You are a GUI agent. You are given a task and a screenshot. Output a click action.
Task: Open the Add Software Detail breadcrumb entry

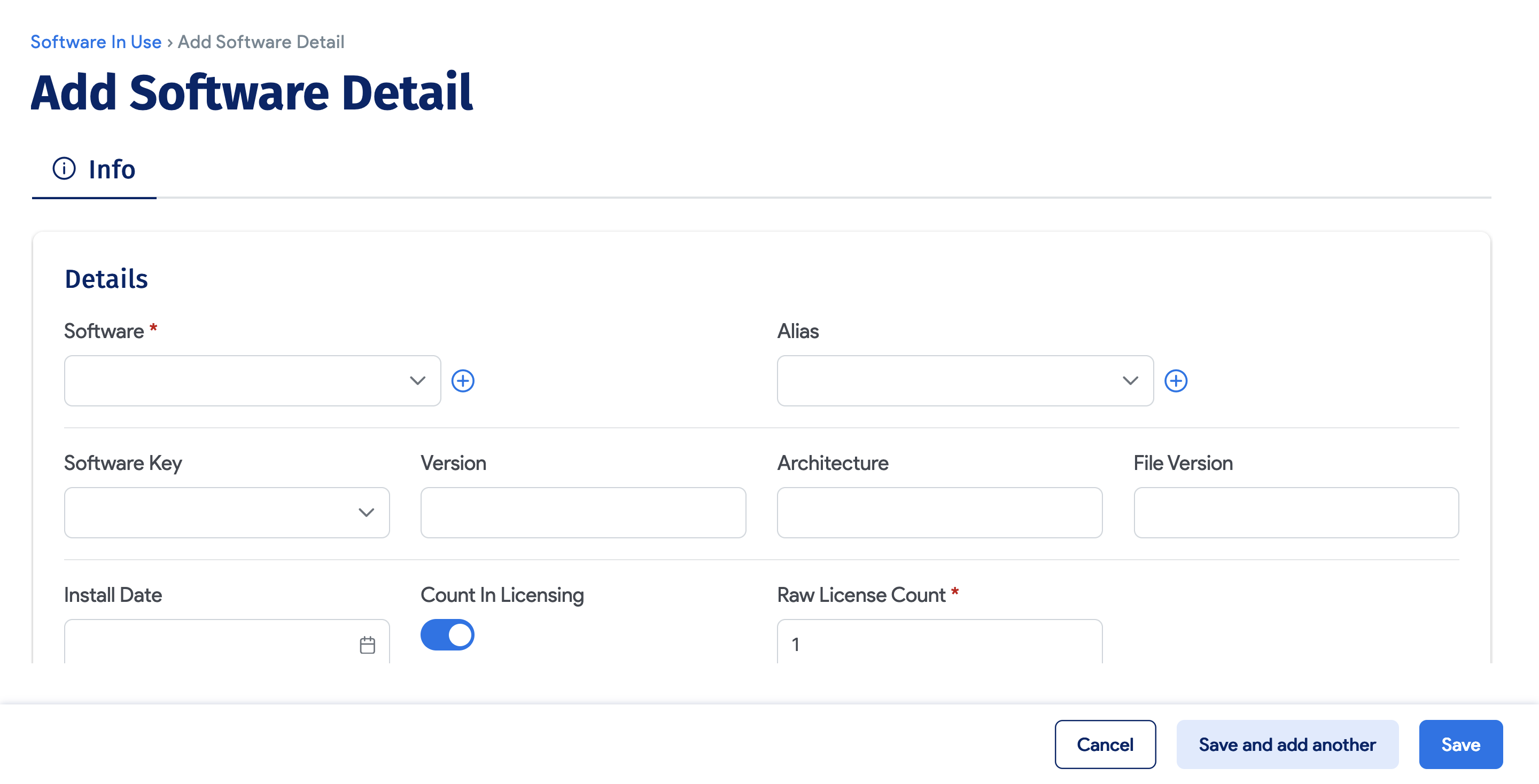point(261,41)
